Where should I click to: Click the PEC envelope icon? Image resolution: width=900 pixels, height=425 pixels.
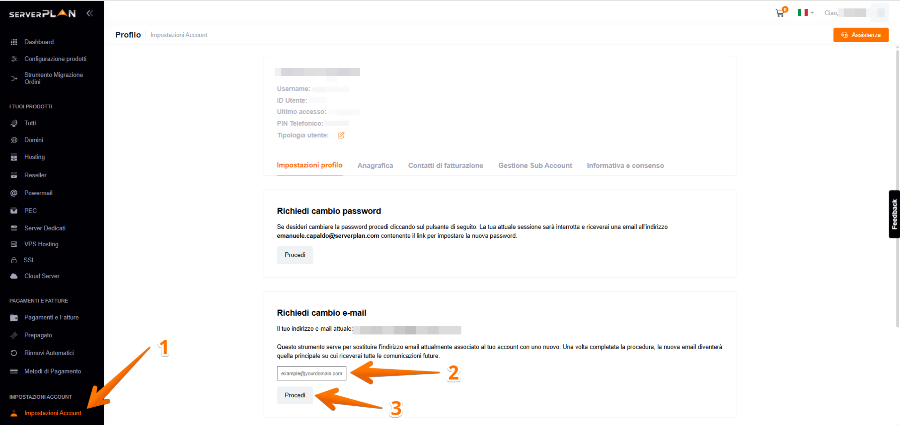tap(14, 211)
